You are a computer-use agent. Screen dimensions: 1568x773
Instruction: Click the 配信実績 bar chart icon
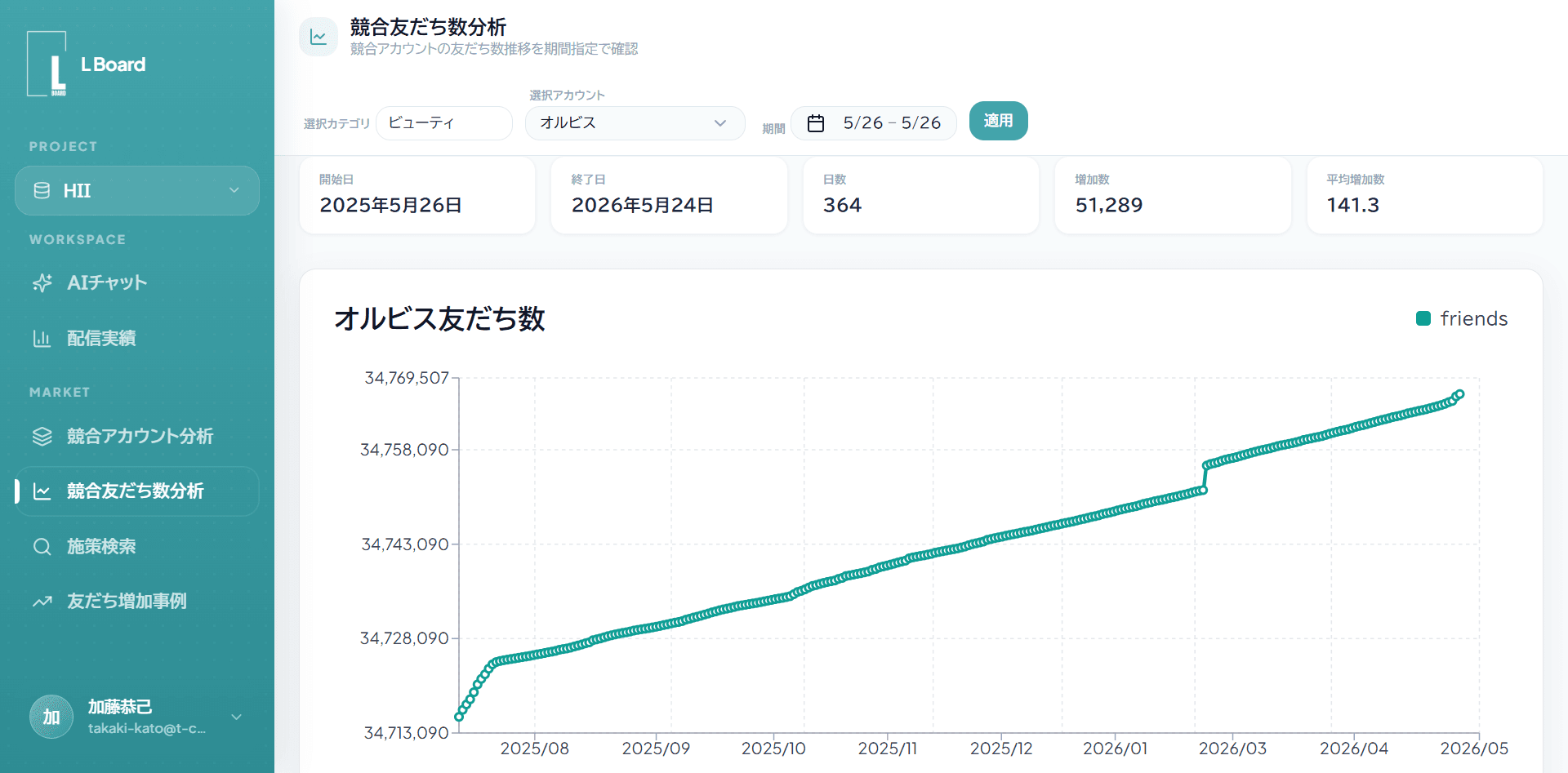[x=42, y=338]
